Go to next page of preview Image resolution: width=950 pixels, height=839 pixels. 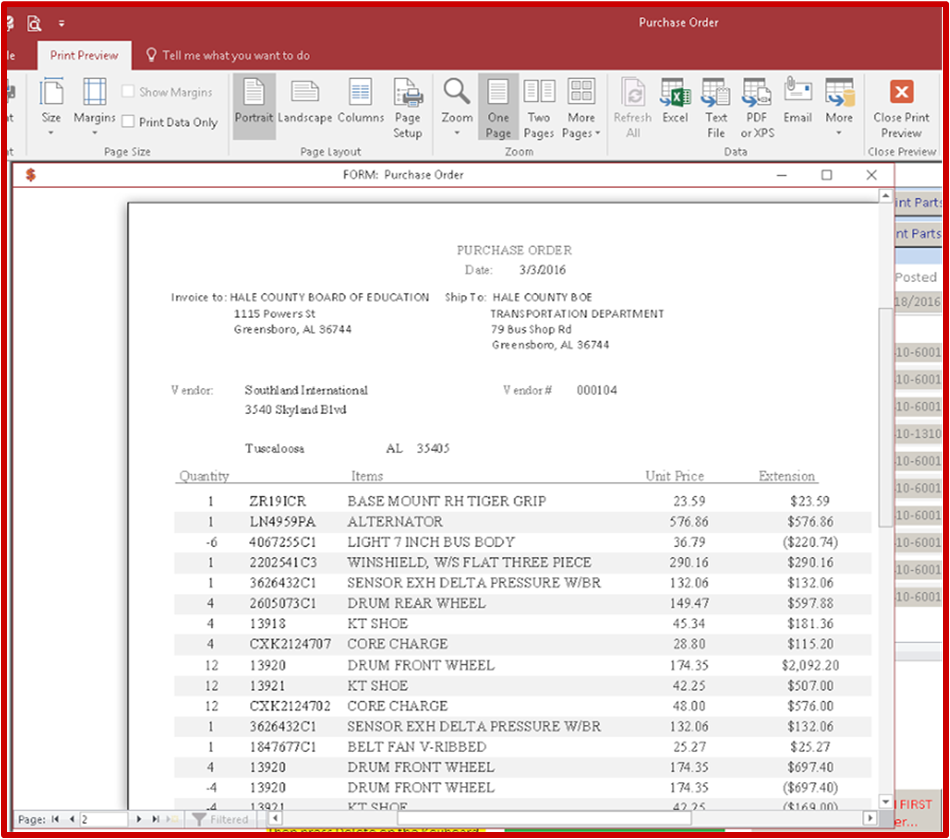pos(139,819)
